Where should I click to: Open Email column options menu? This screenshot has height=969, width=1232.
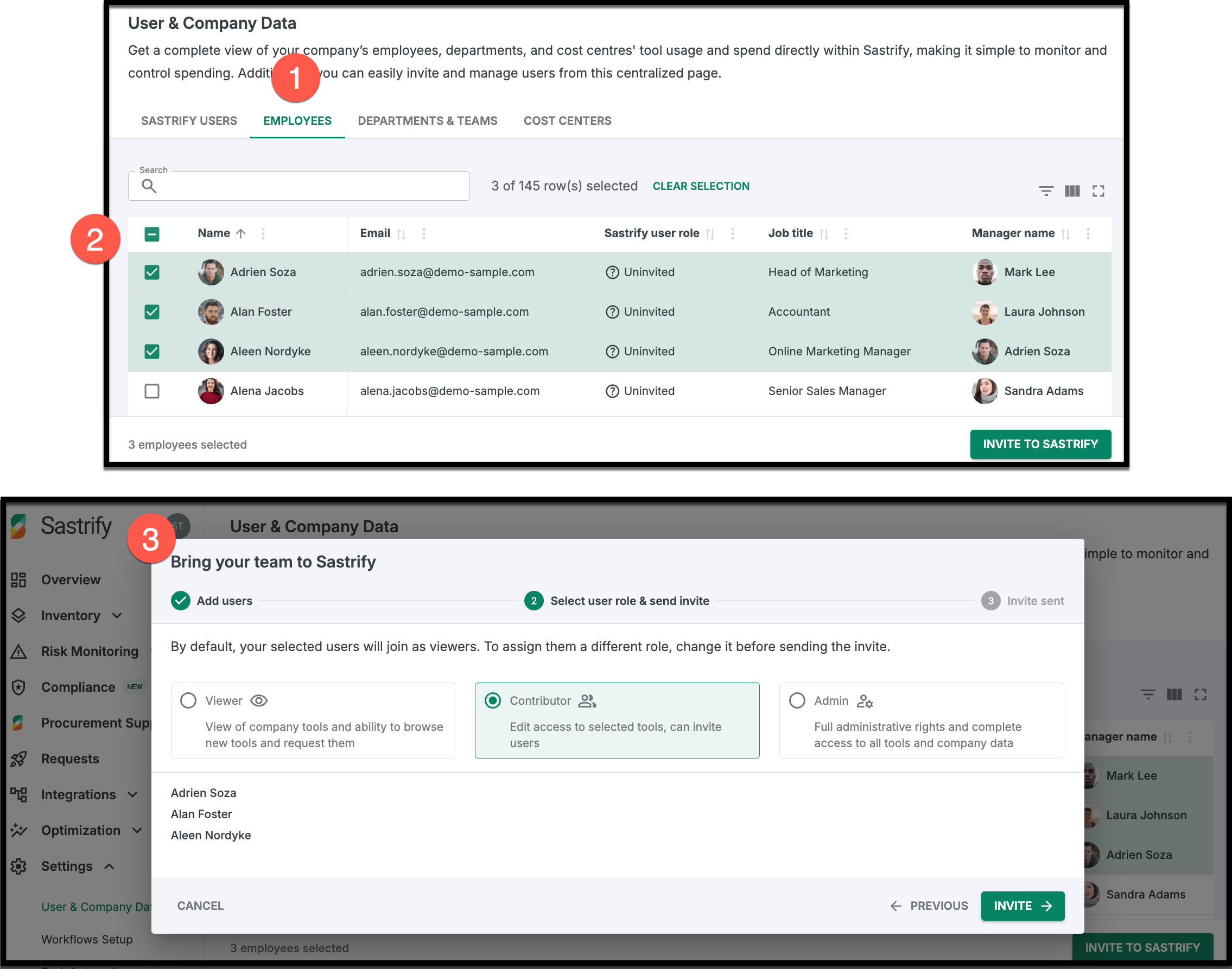pyautogui.click(x=423, y=234)
